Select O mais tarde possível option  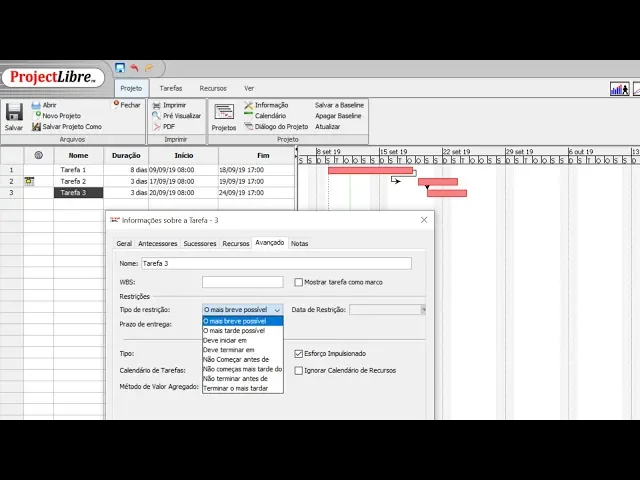point(242,331)
